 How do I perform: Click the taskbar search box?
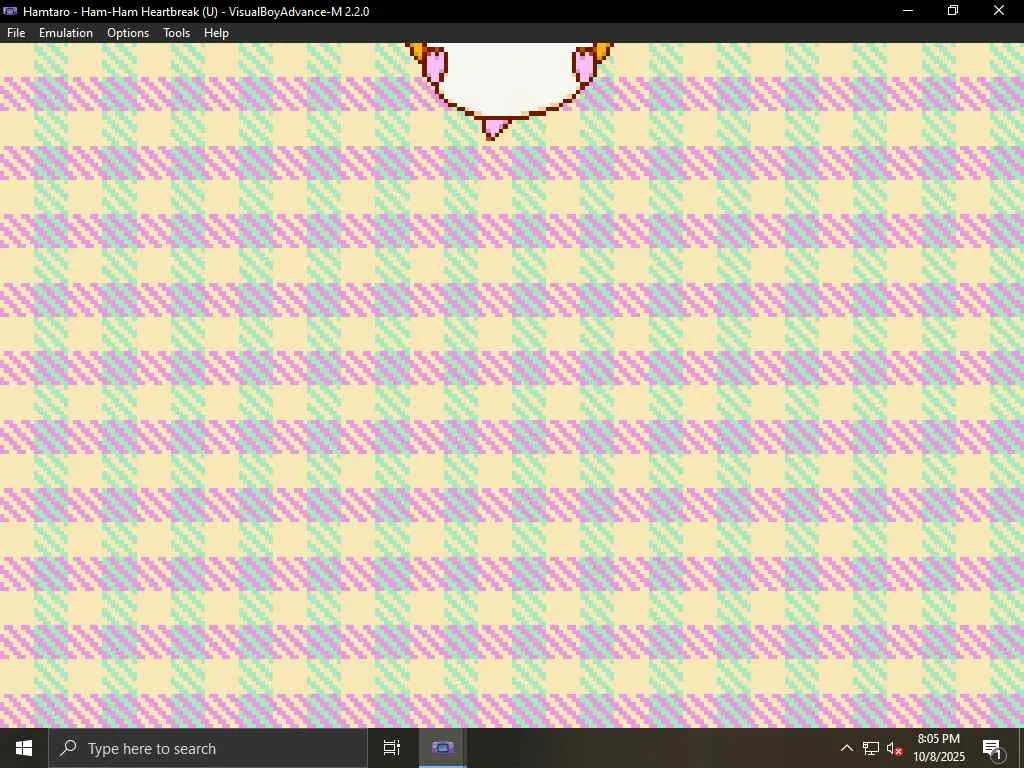[x=208, y=748]
